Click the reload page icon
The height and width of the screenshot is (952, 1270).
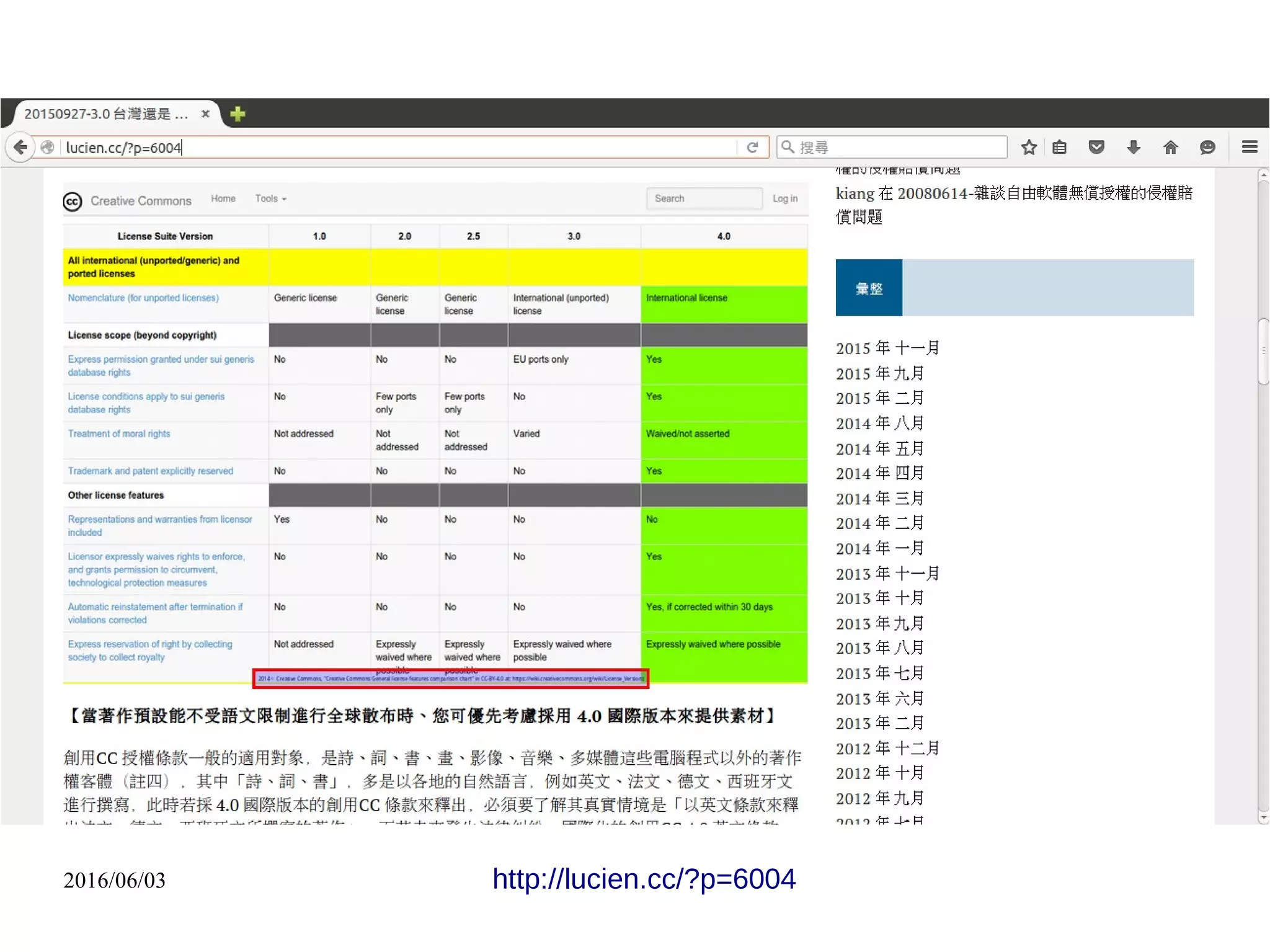(x=752, y=147)
